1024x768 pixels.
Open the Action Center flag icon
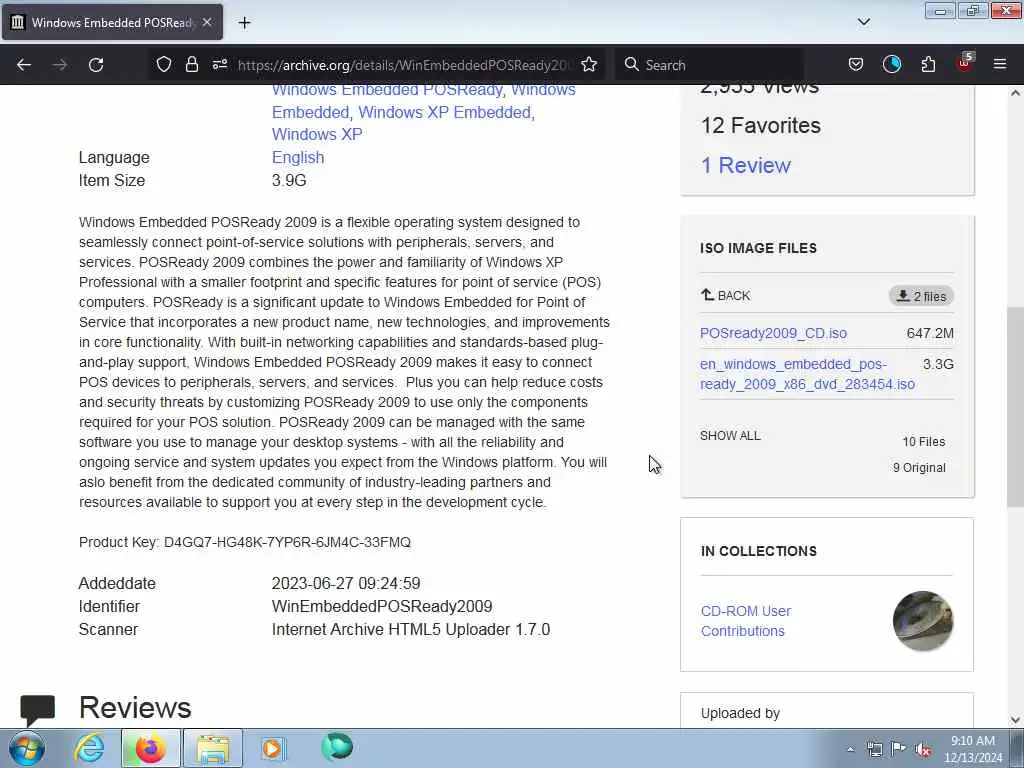[899, 749]
